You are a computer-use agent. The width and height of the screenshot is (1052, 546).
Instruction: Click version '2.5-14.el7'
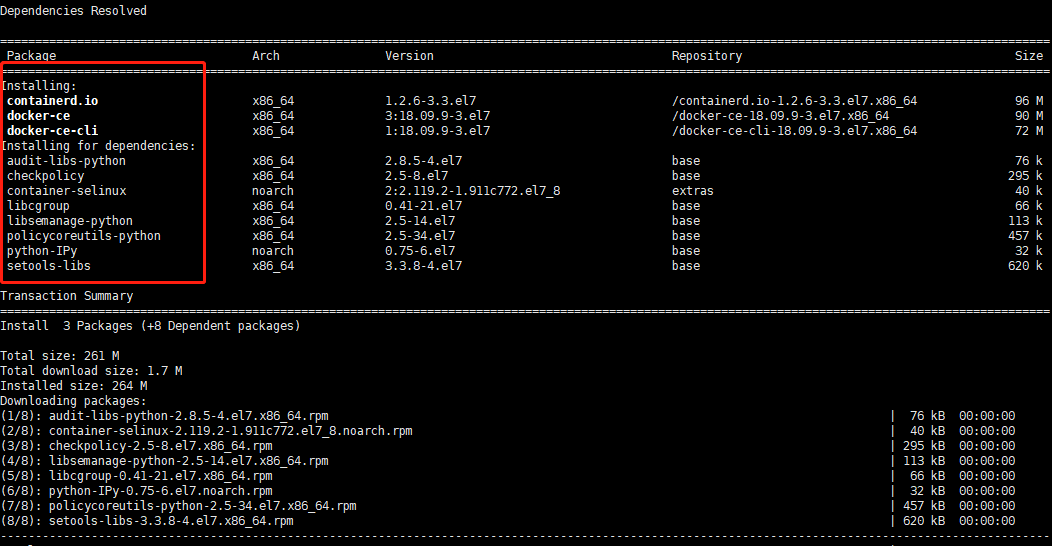click(420, 221)
